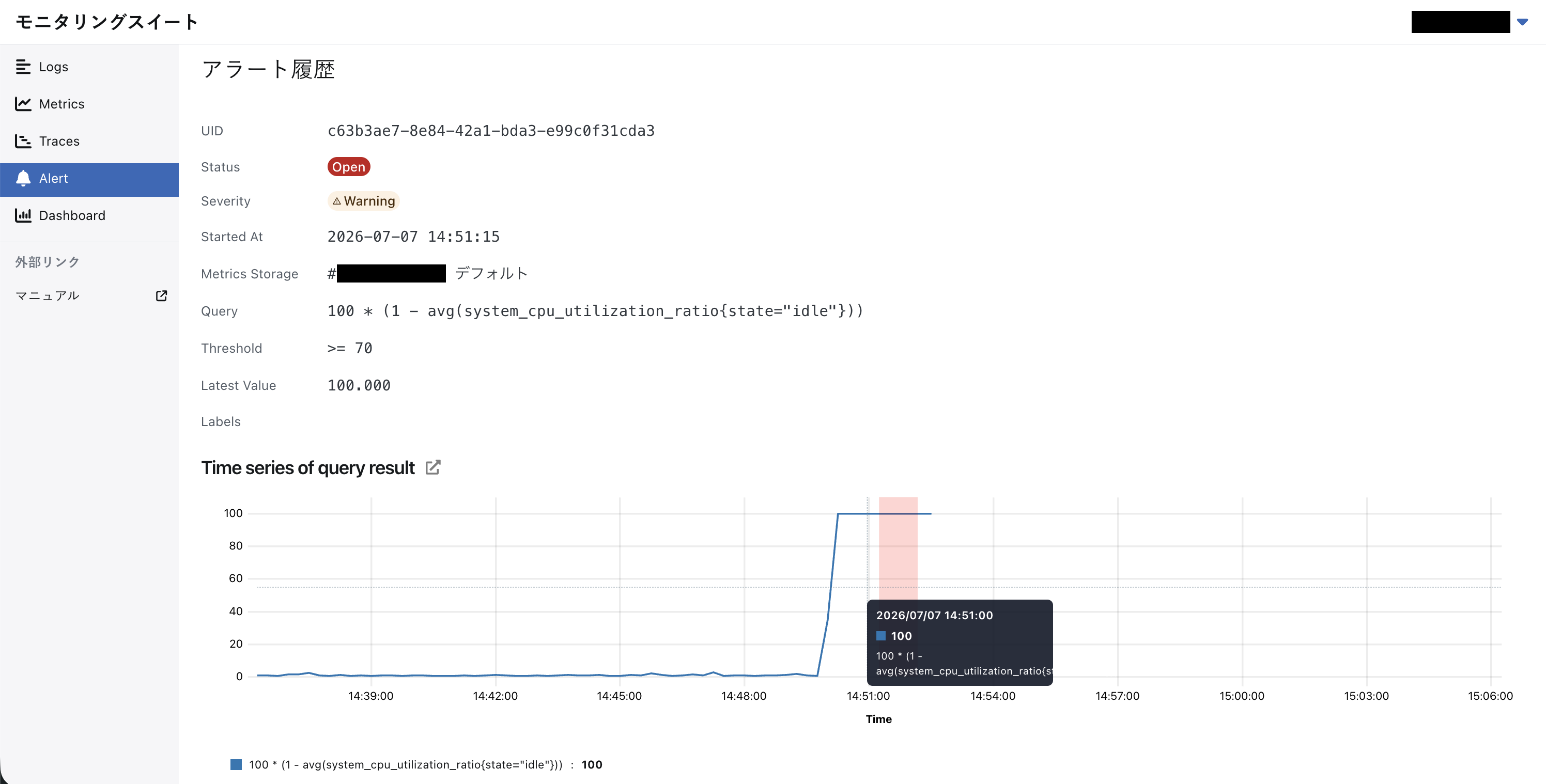Expand the account dropdown arrow
The width and height of the screenshot is (1546, 784).
[x=1523, y=22]
